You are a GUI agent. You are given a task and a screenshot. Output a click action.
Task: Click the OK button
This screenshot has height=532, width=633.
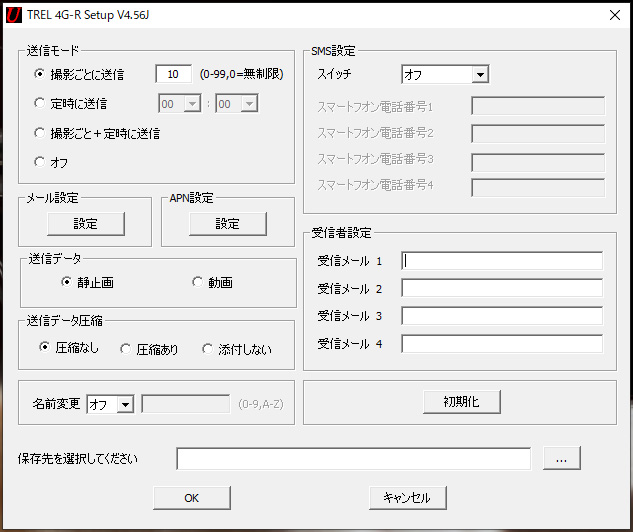192,498
